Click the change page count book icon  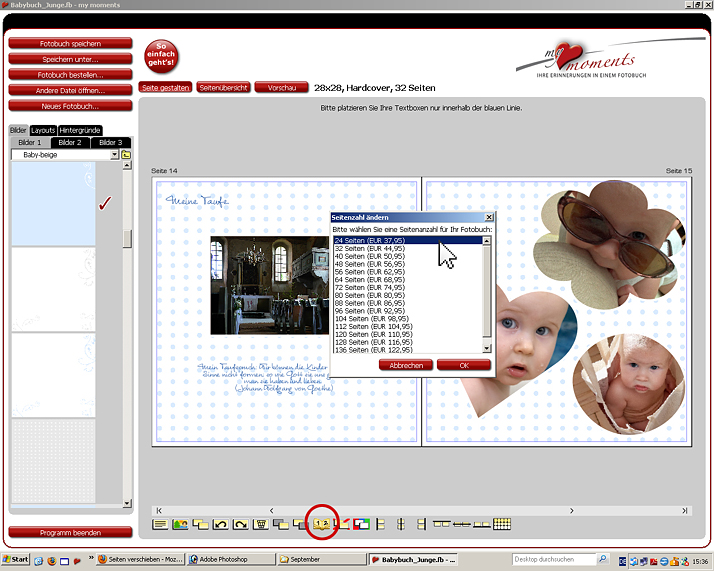click(x=321, y=525)
